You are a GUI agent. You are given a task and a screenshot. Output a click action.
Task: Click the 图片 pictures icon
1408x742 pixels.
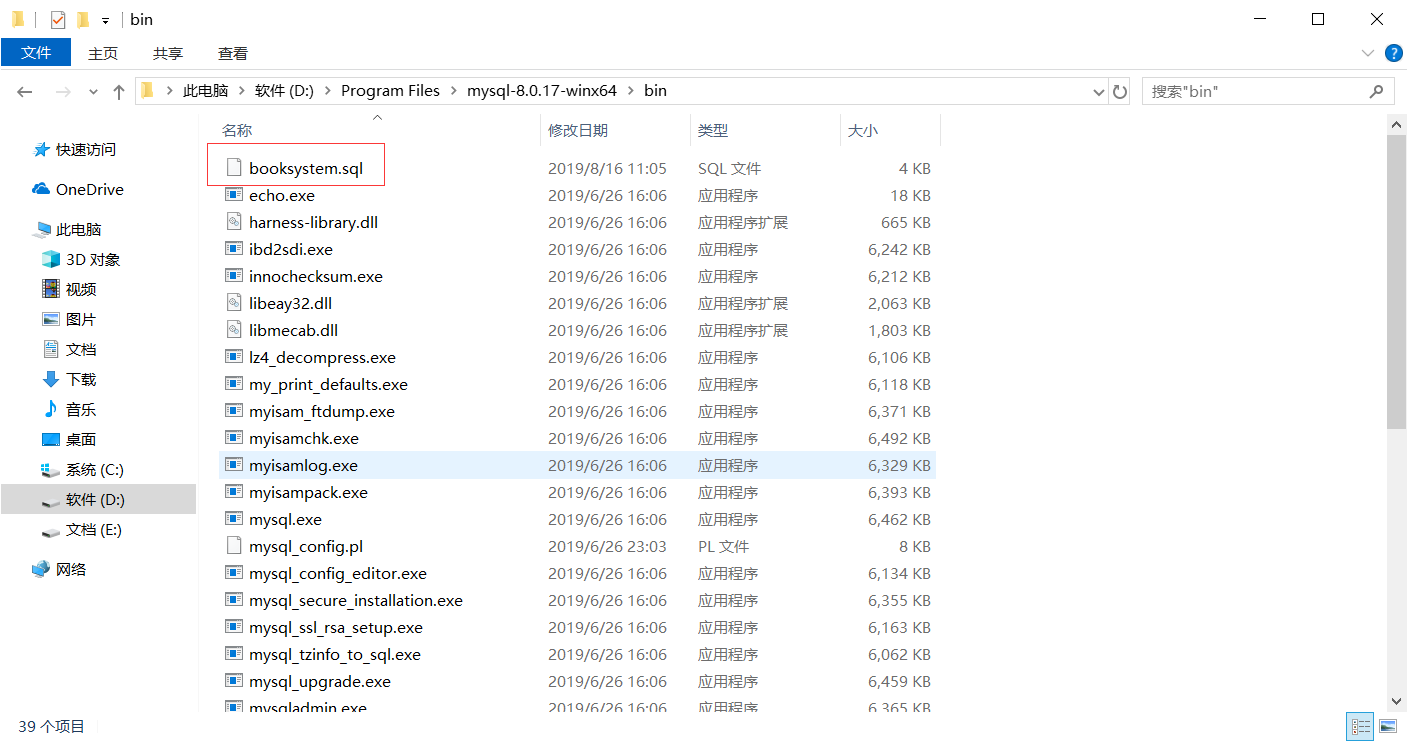click(x=51, y=319)
